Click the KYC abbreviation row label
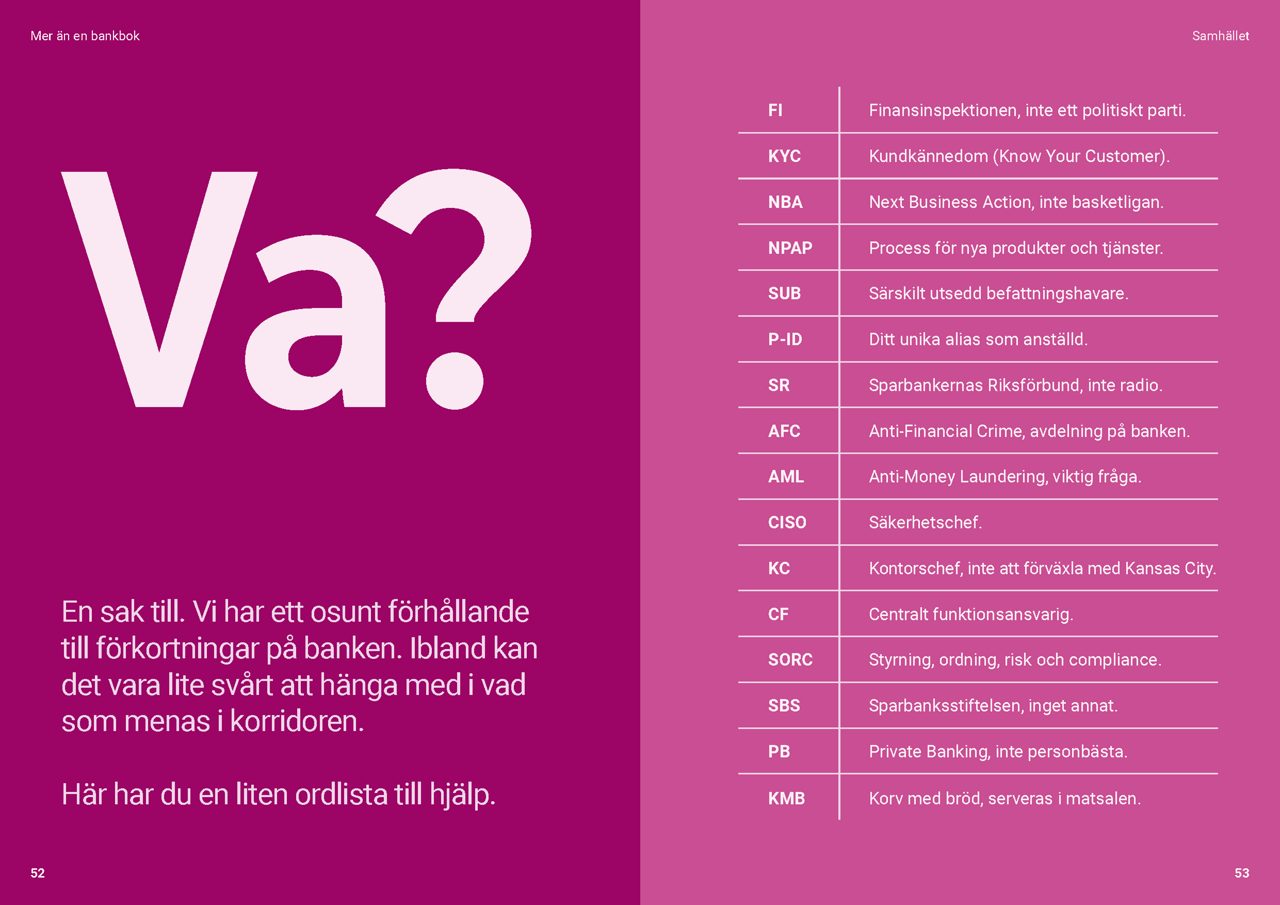This screenshot has height=905, width=1280. pos(784,156)
